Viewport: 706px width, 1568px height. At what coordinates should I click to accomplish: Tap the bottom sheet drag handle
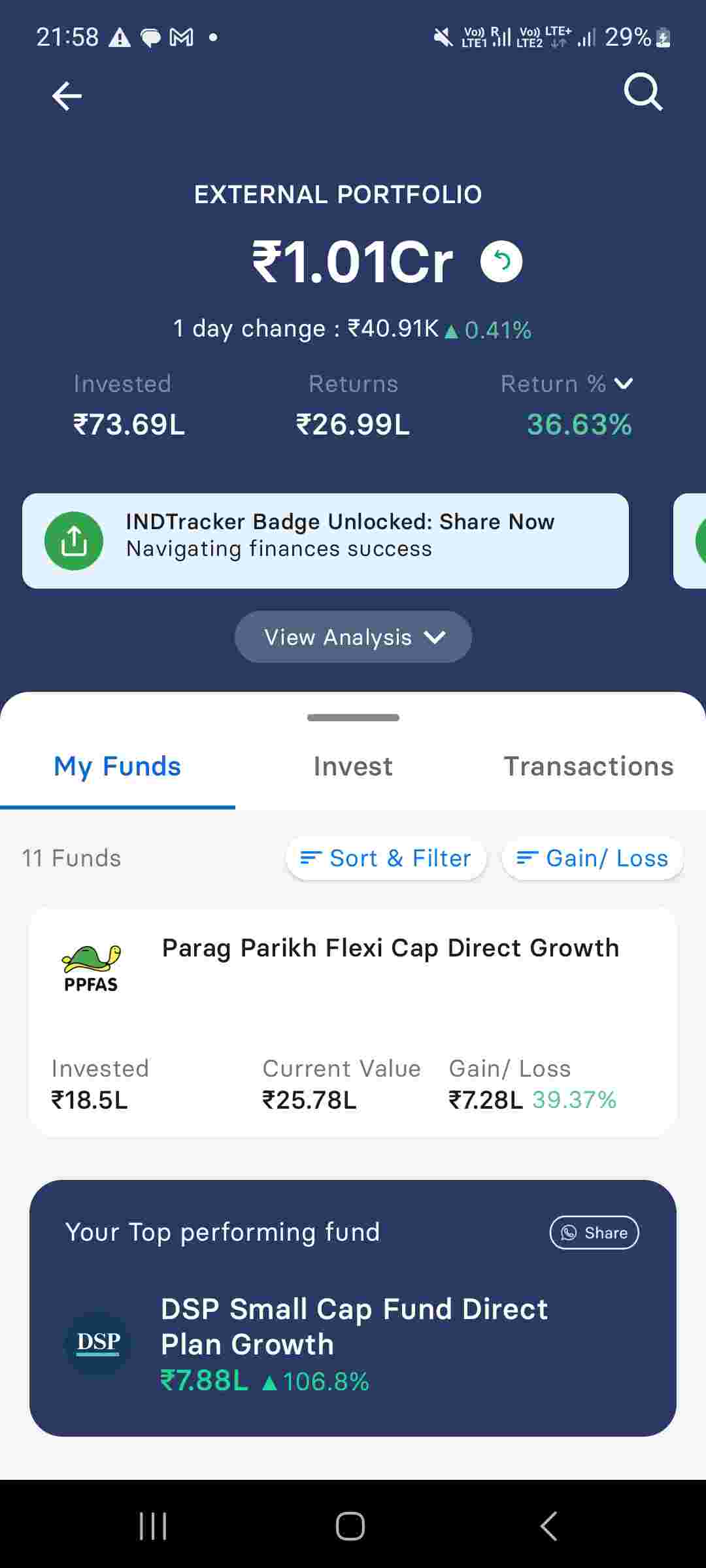click(353, 717)
